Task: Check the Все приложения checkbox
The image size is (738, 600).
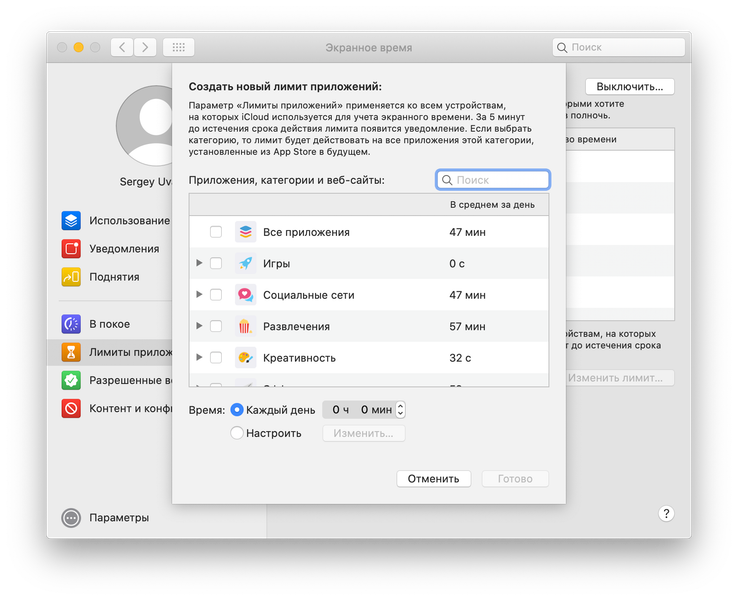Action: click(216, 232)
